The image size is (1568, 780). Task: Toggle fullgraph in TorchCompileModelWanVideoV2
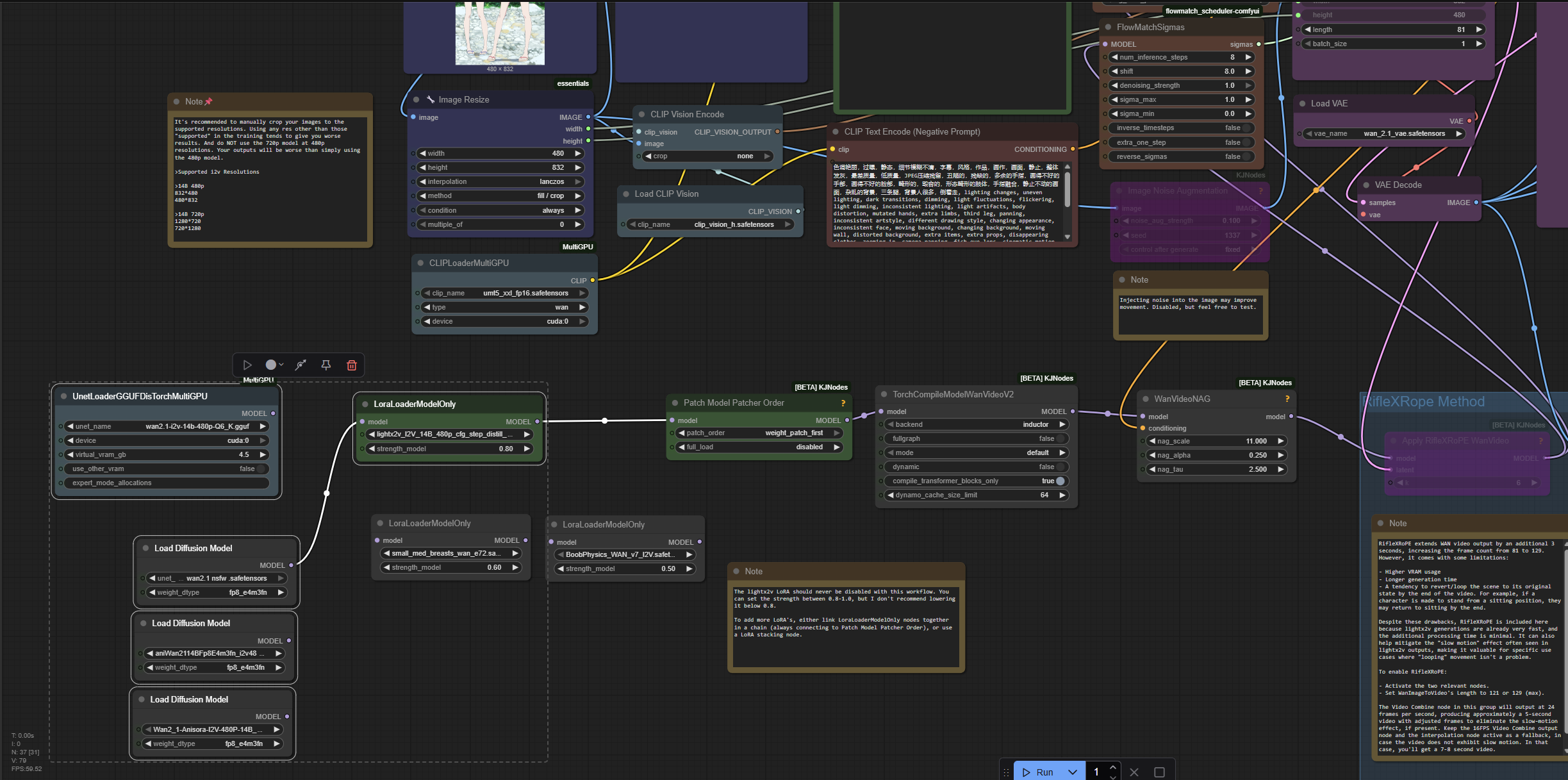click(978, 439)
